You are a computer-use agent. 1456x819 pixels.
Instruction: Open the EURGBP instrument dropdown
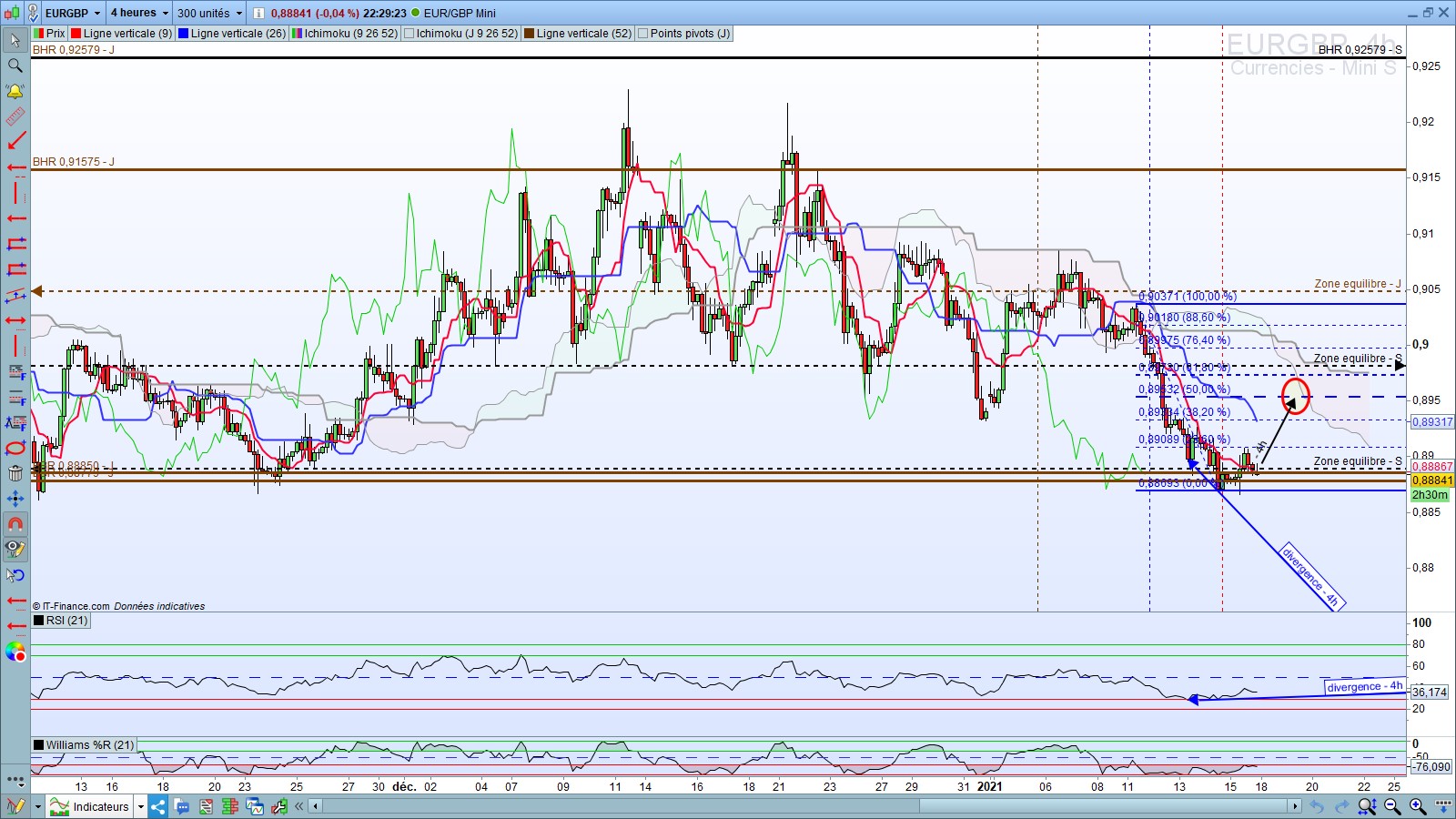pos(74,13)
